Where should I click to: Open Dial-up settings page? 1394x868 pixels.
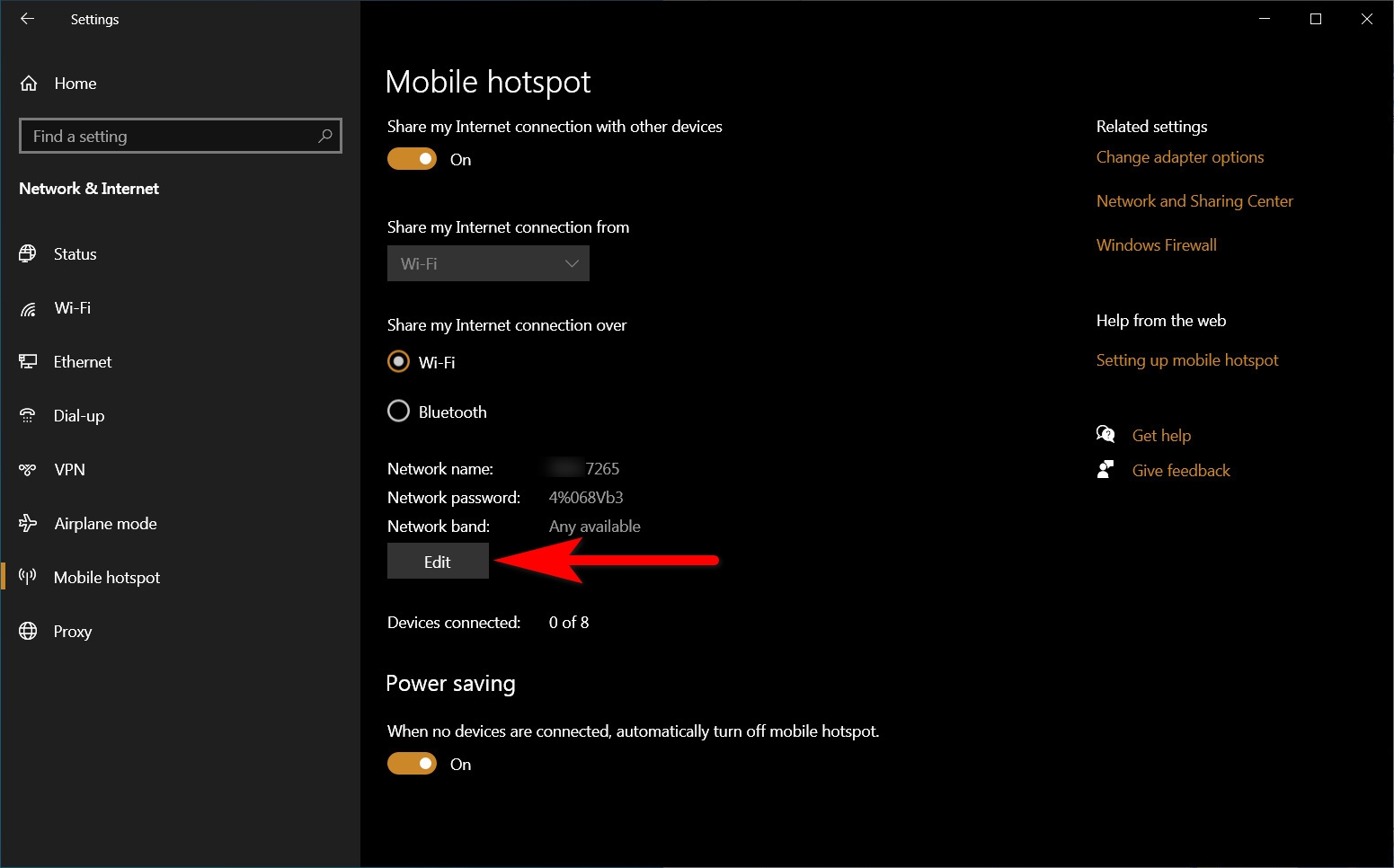(79, 416)
